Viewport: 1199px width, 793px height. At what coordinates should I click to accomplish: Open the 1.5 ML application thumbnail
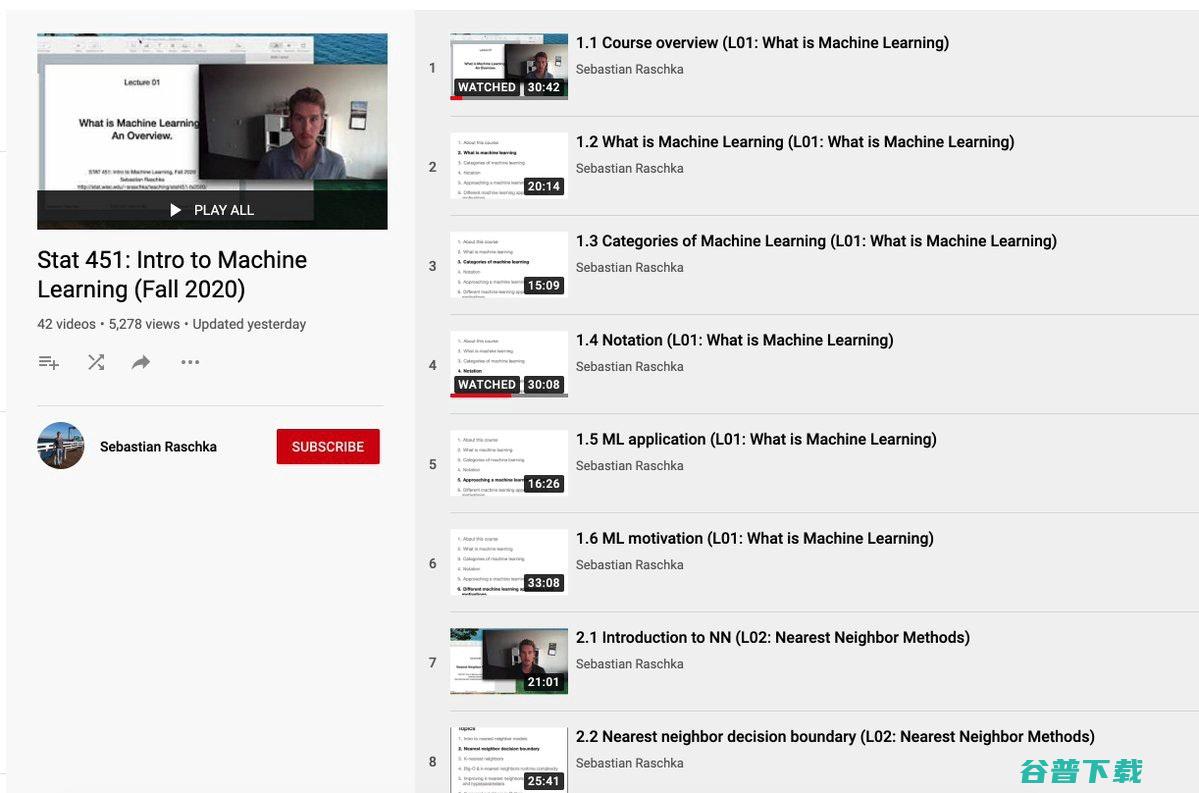coord(508,462)
